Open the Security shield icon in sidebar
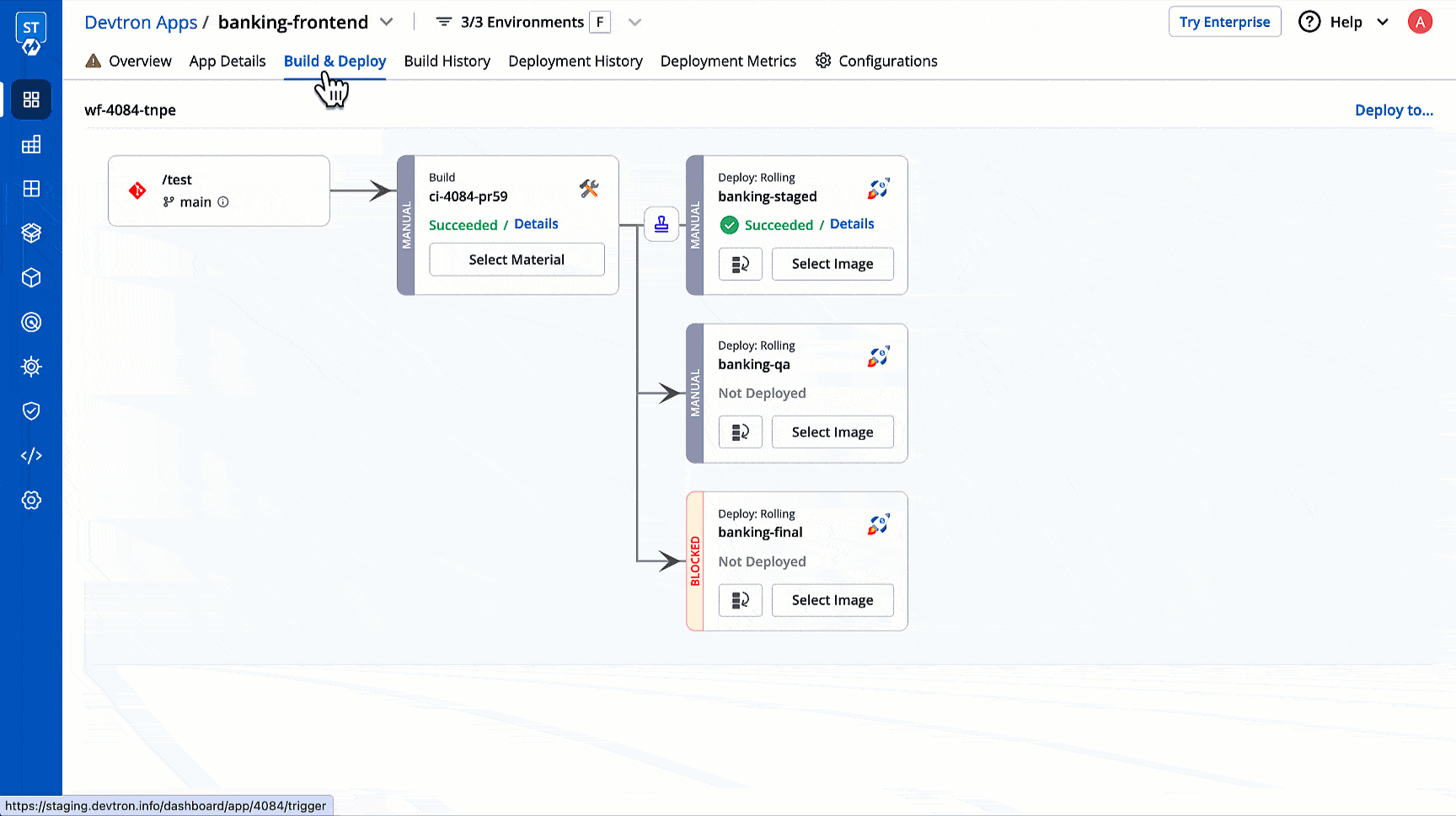The width and height of the screenshot is (1456, 816). (x=31, y=411)
